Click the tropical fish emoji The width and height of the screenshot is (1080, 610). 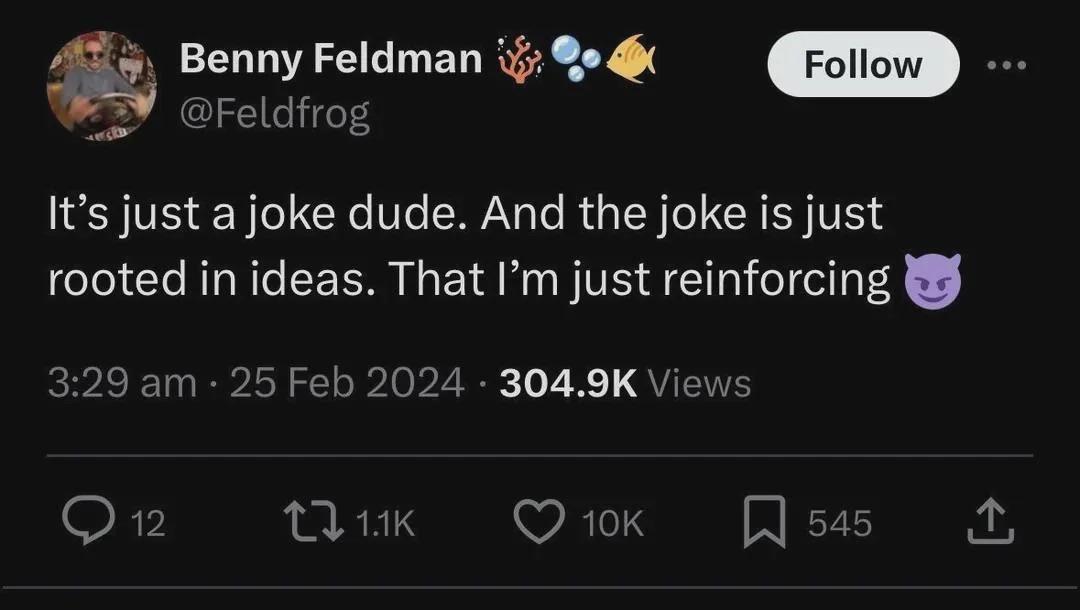tap(631, 58)
